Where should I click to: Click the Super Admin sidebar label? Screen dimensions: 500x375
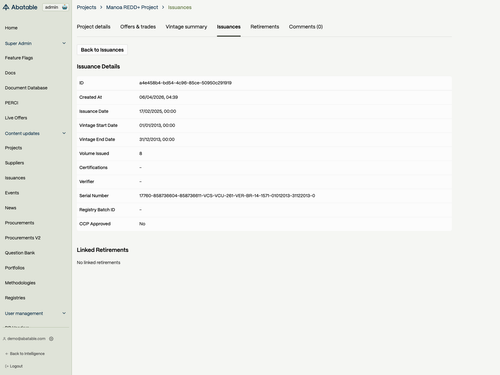[18, 43]
